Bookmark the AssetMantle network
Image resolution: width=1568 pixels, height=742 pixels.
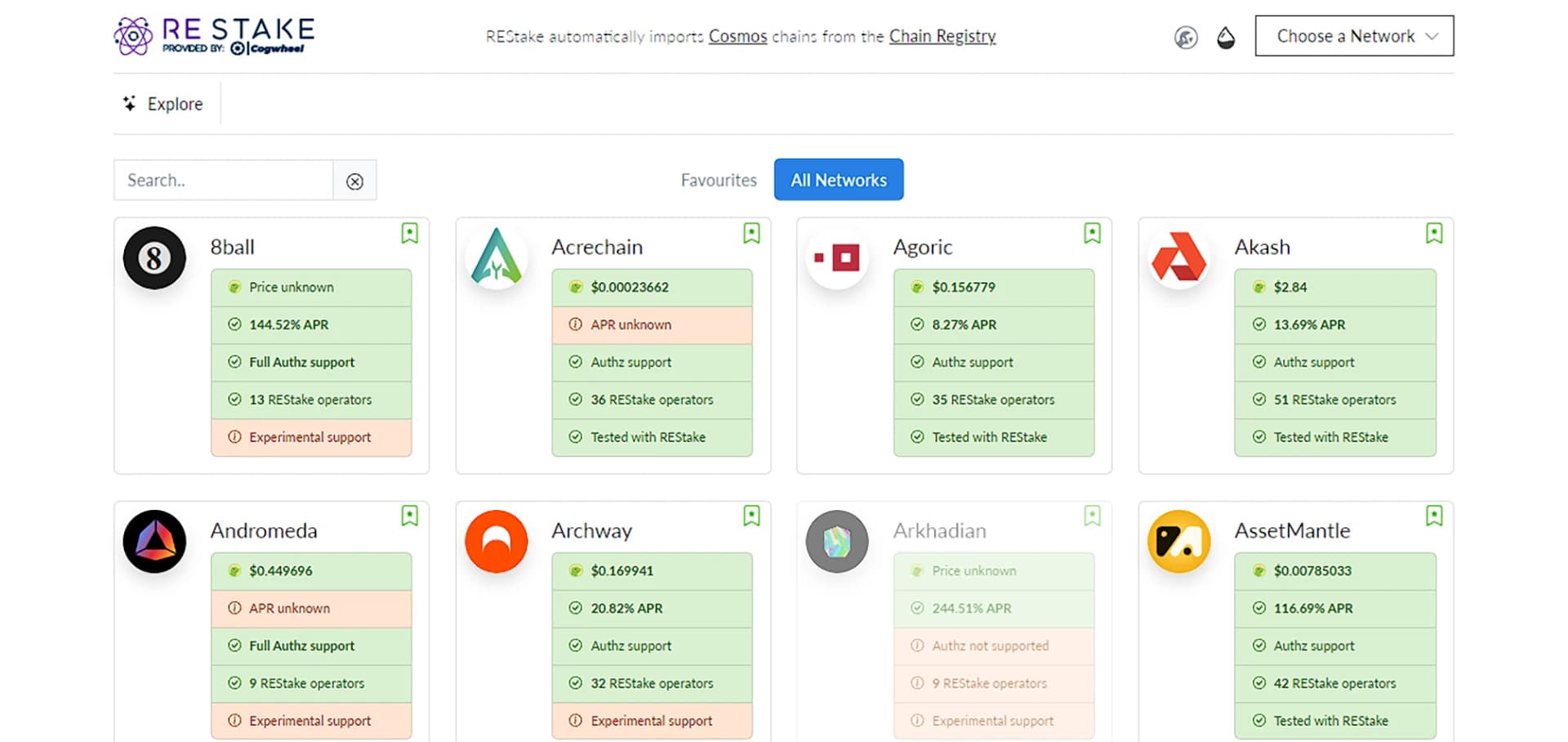1434,516
